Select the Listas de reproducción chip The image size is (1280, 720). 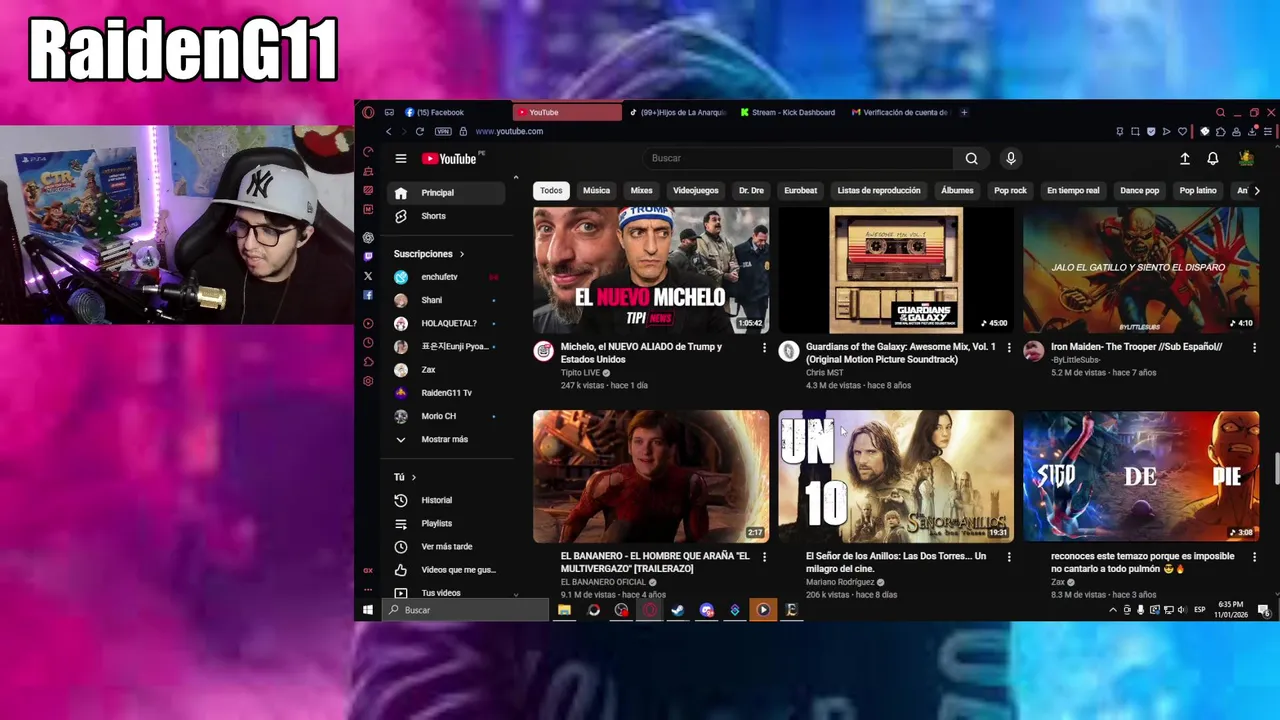point(878,190)
